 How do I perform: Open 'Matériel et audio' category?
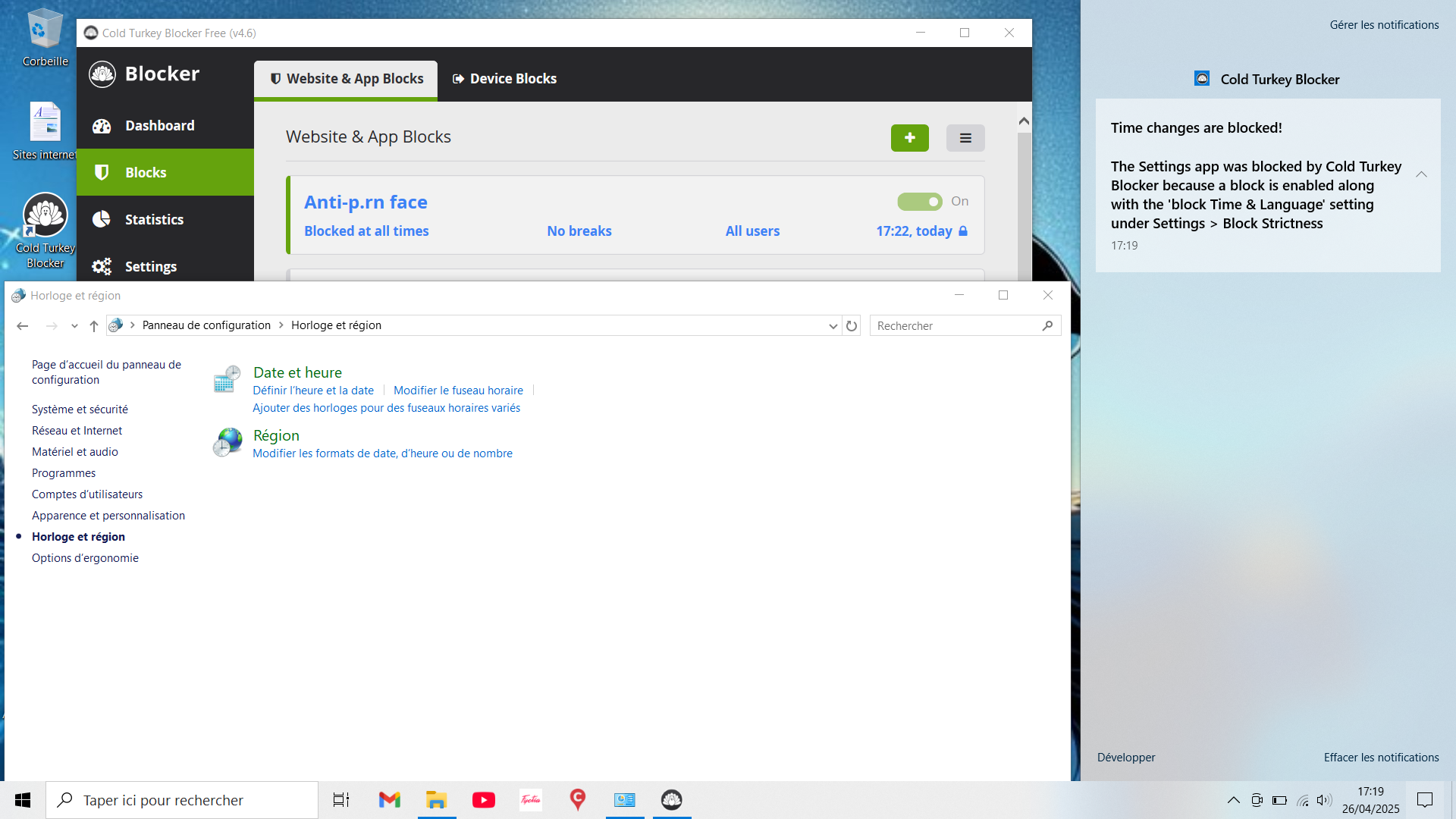point(74,452)
